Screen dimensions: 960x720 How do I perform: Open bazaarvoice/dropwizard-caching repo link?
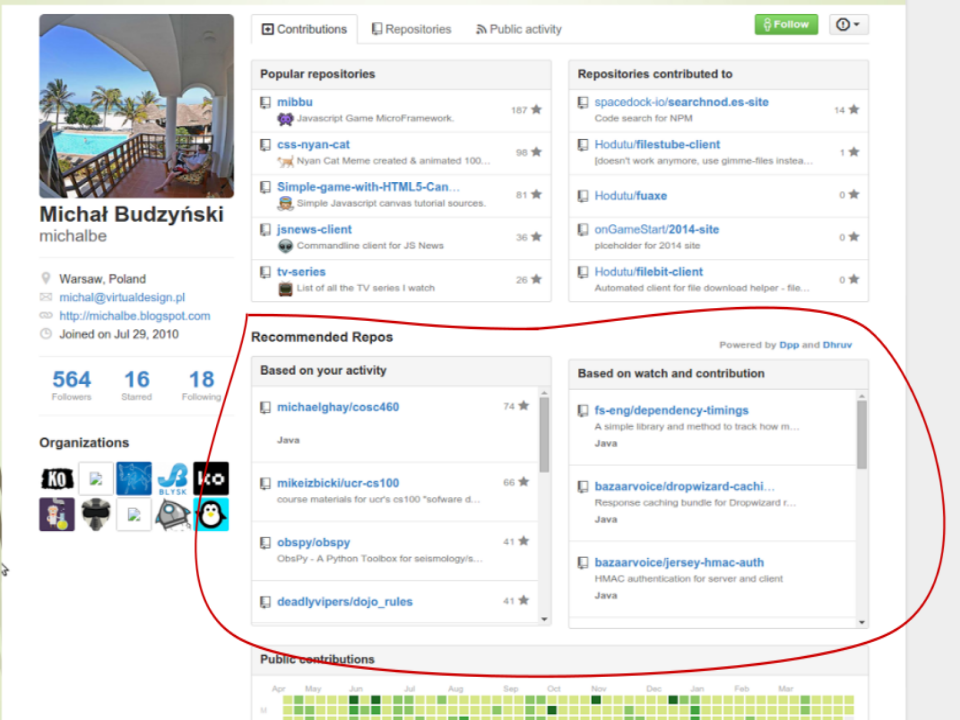pos(684,486)
